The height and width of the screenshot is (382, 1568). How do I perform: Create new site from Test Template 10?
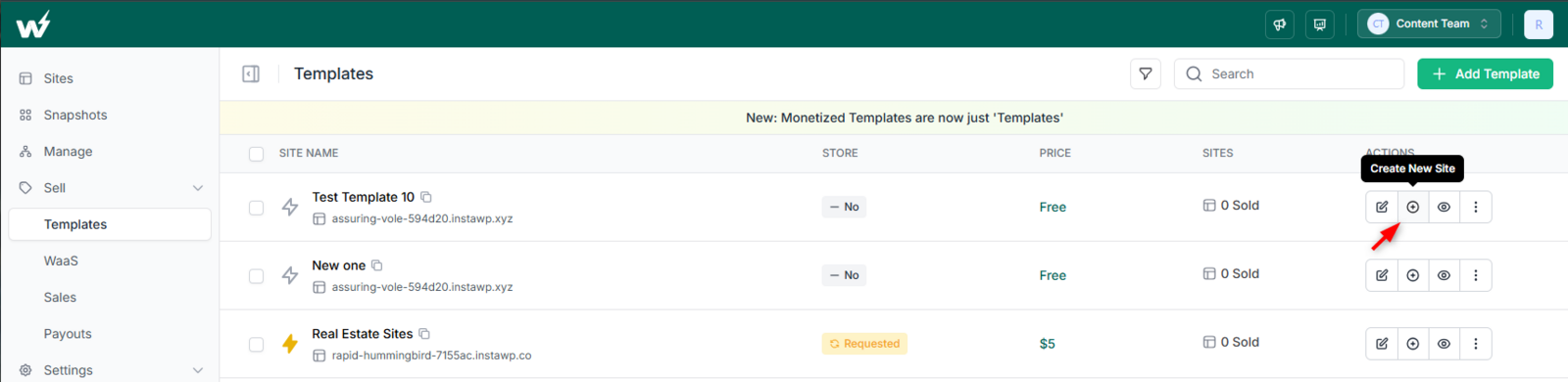(x=1413, y=207)
